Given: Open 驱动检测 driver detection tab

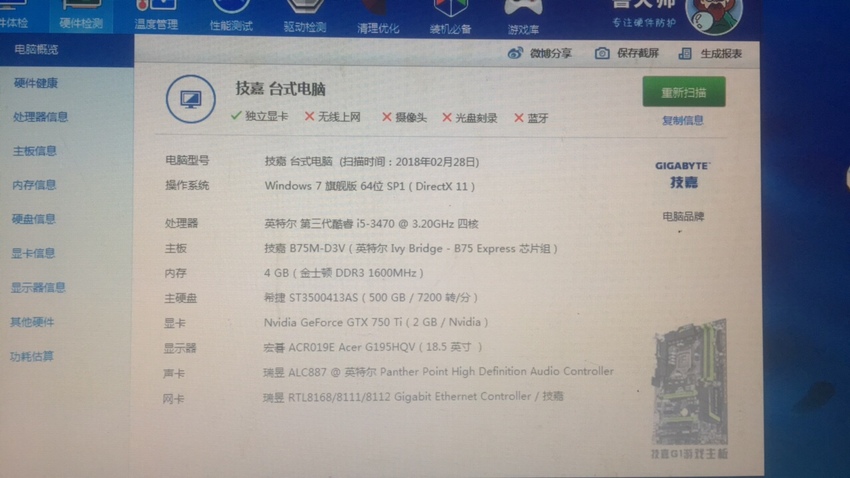Looking at the screenshot, I should point(305,17).
